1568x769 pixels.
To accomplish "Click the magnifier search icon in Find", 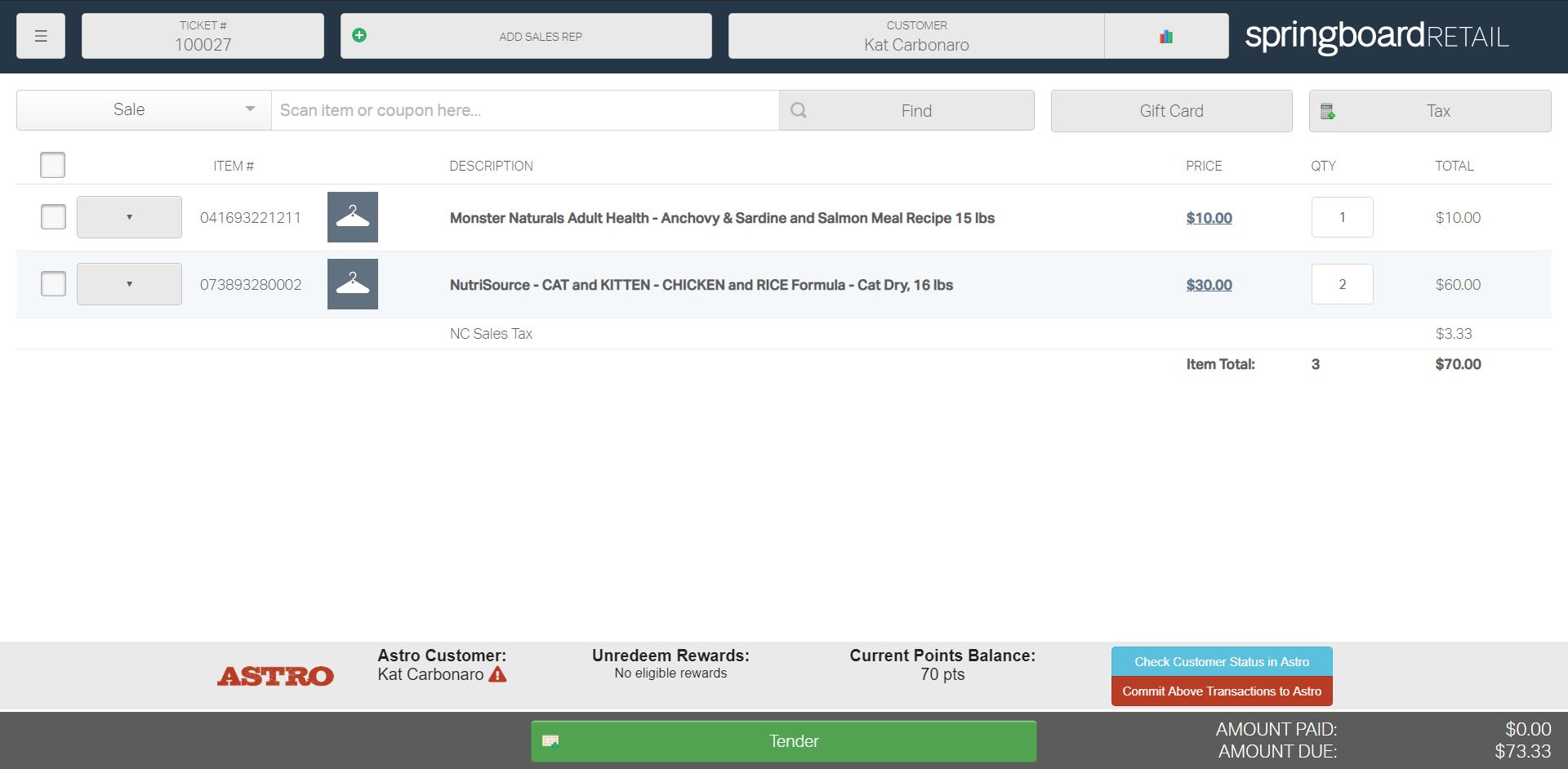I will pos(799,110).
